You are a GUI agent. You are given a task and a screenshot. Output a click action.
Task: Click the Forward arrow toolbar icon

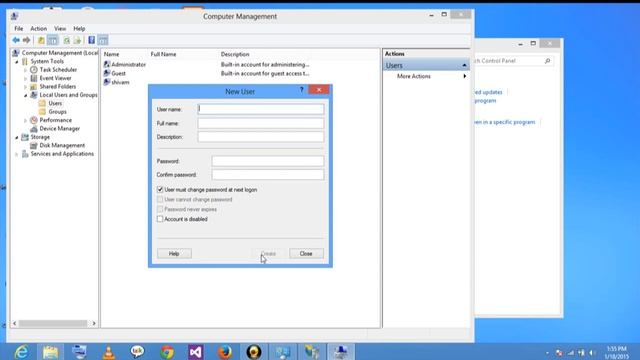click(x=27, y=40)
